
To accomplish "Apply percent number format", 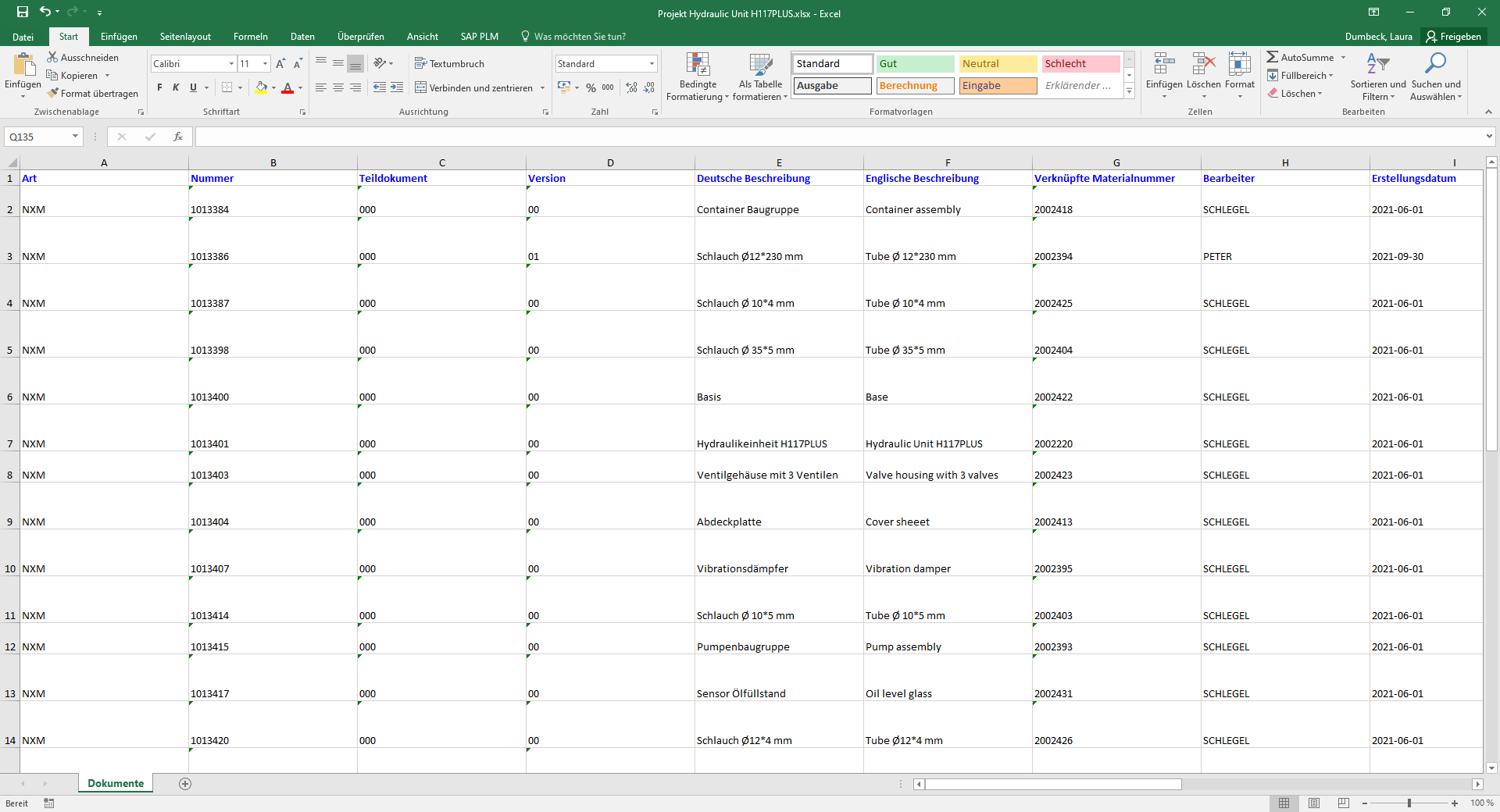I will pyautogui.click(x=591, y=87).
